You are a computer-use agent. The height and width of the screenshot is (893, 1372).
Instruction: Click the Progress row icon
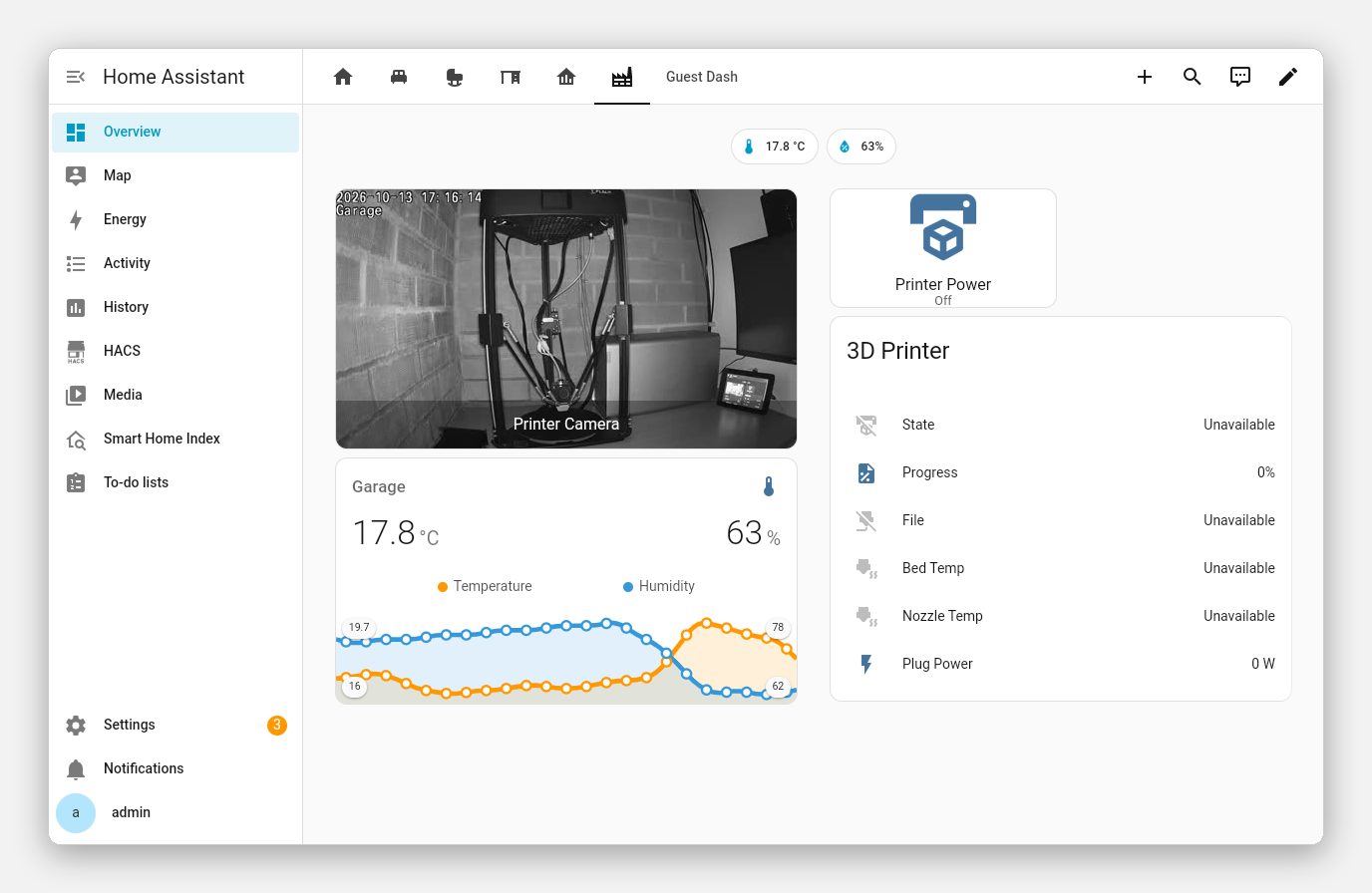click(x=866, y=473)
